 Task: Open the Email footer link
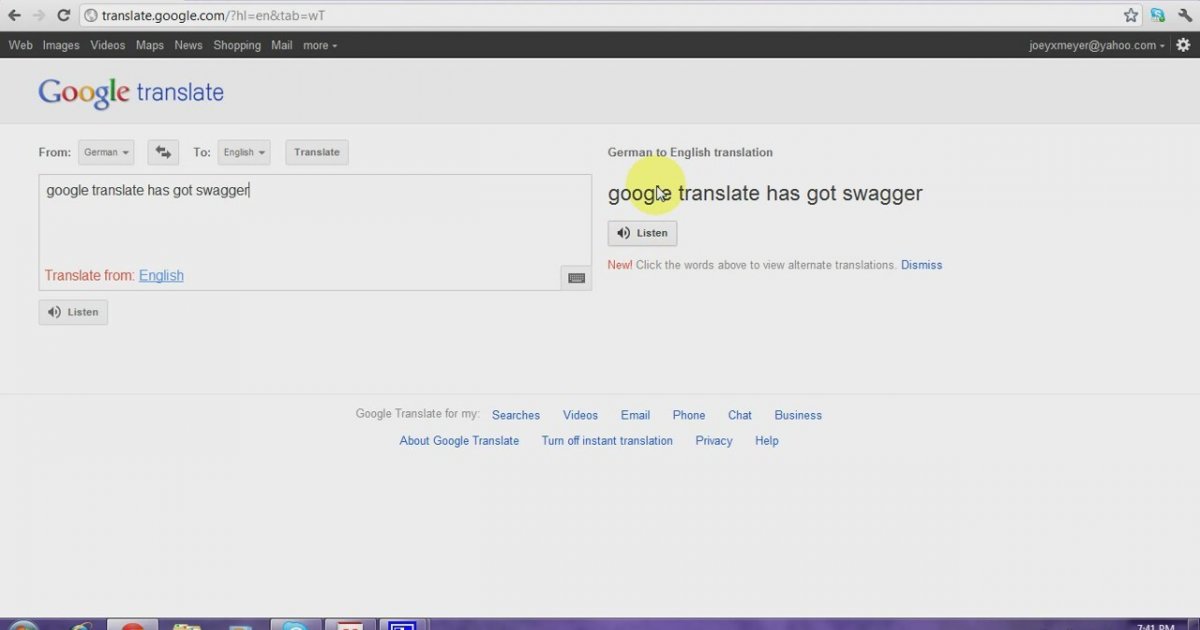coord(635,415)
